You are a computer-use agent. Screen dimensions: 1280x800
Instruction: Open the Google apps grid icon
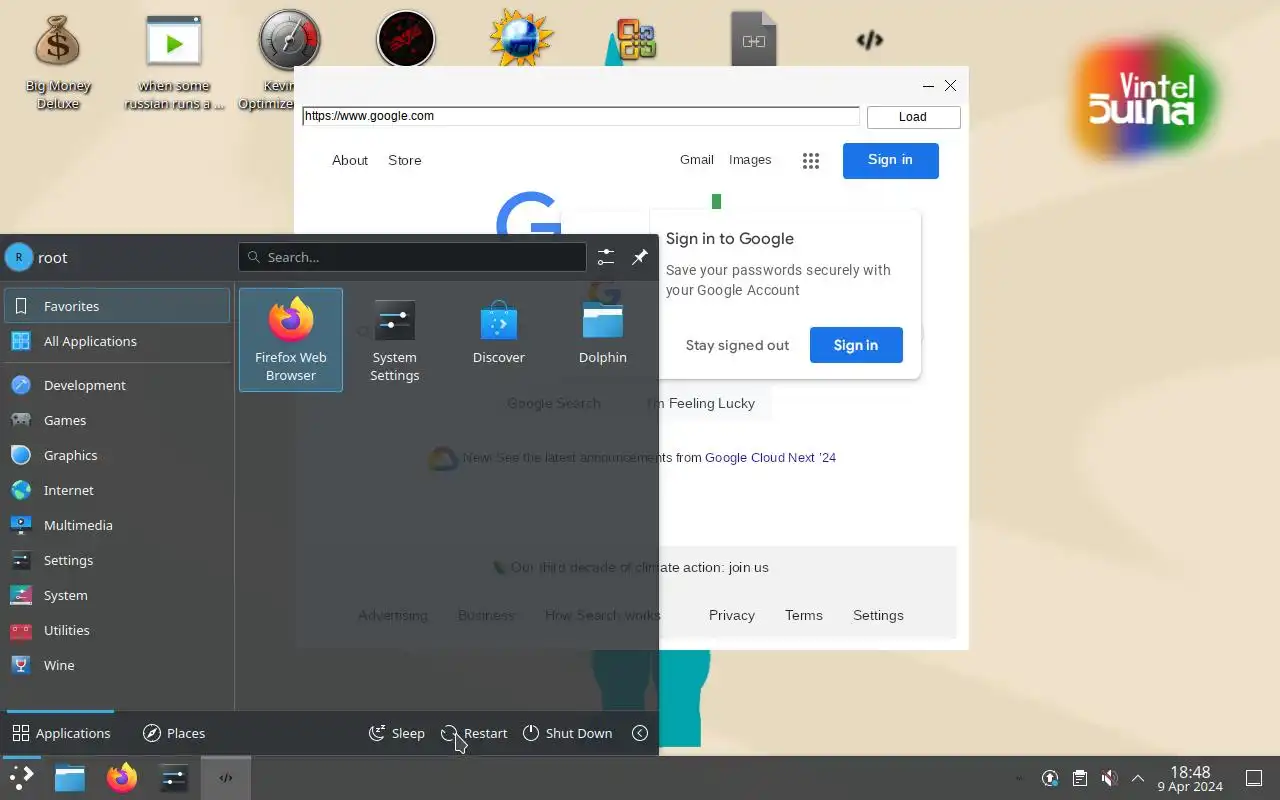(x=811, y=161)
